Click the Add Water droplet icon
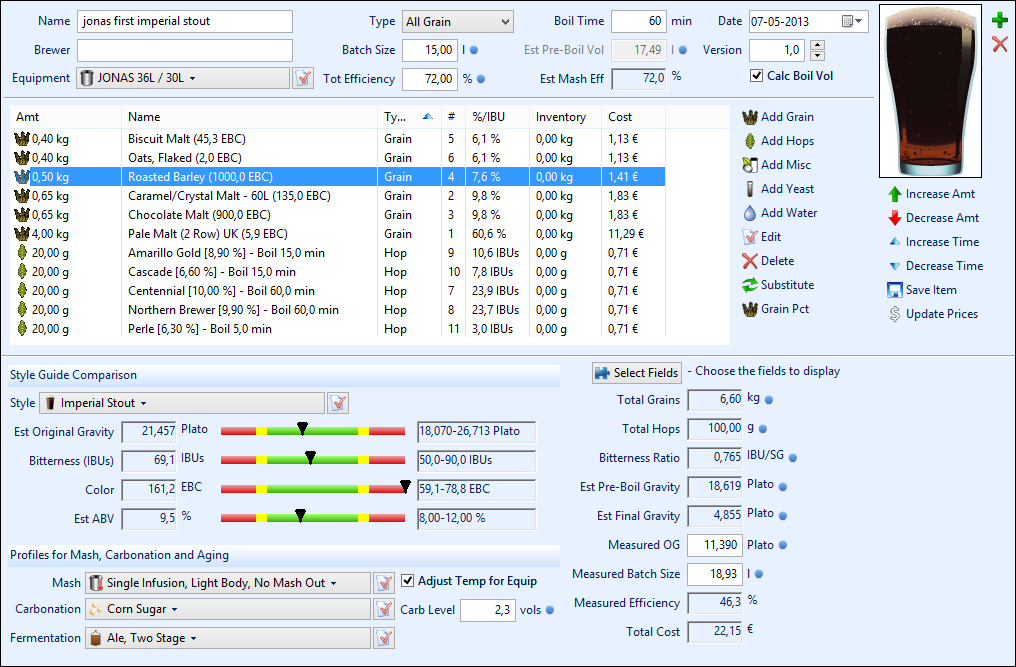Viewport: 1016px width, 667px height. 750,213
